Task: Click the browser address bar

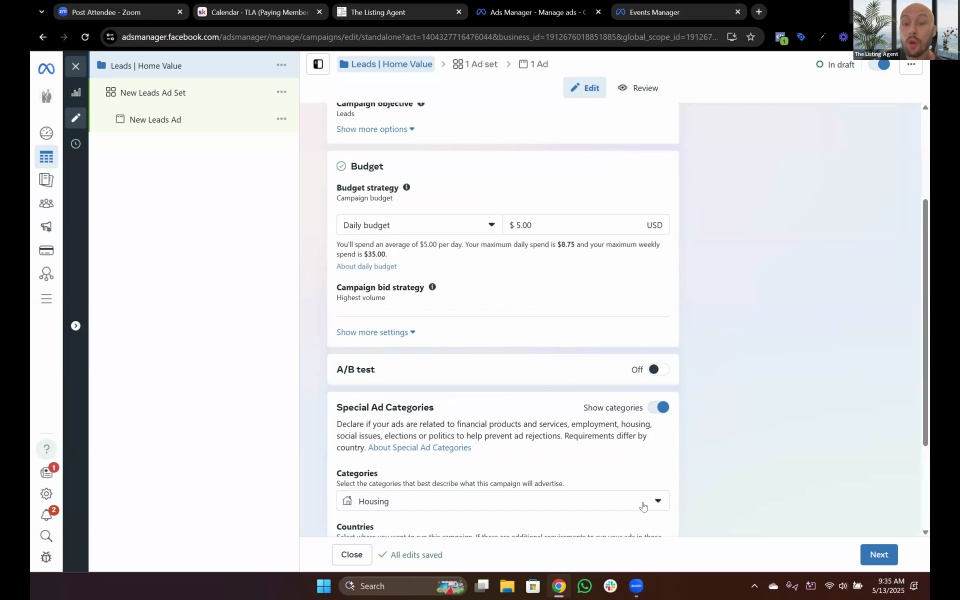Action: (419, 37)
